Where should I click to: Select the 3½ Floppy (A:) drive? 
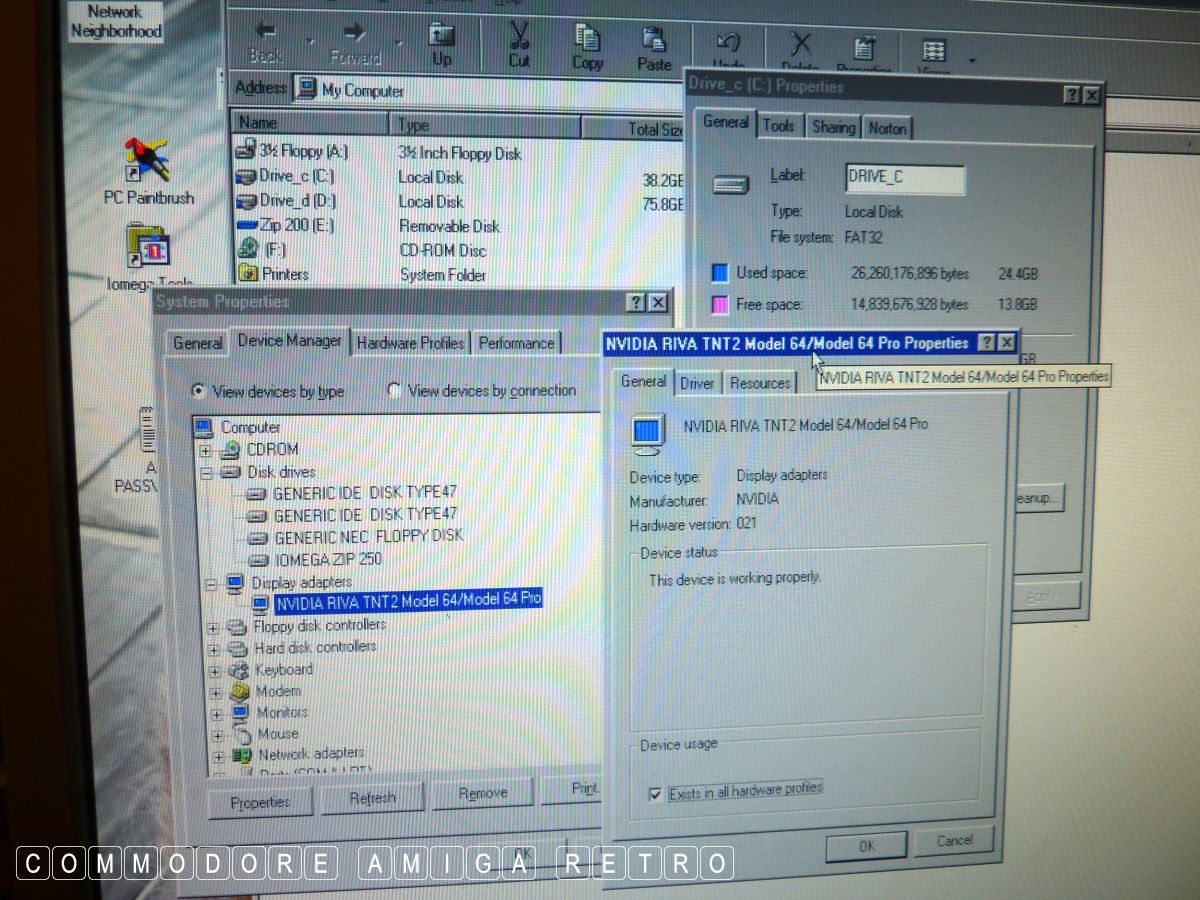click(245, 151)
